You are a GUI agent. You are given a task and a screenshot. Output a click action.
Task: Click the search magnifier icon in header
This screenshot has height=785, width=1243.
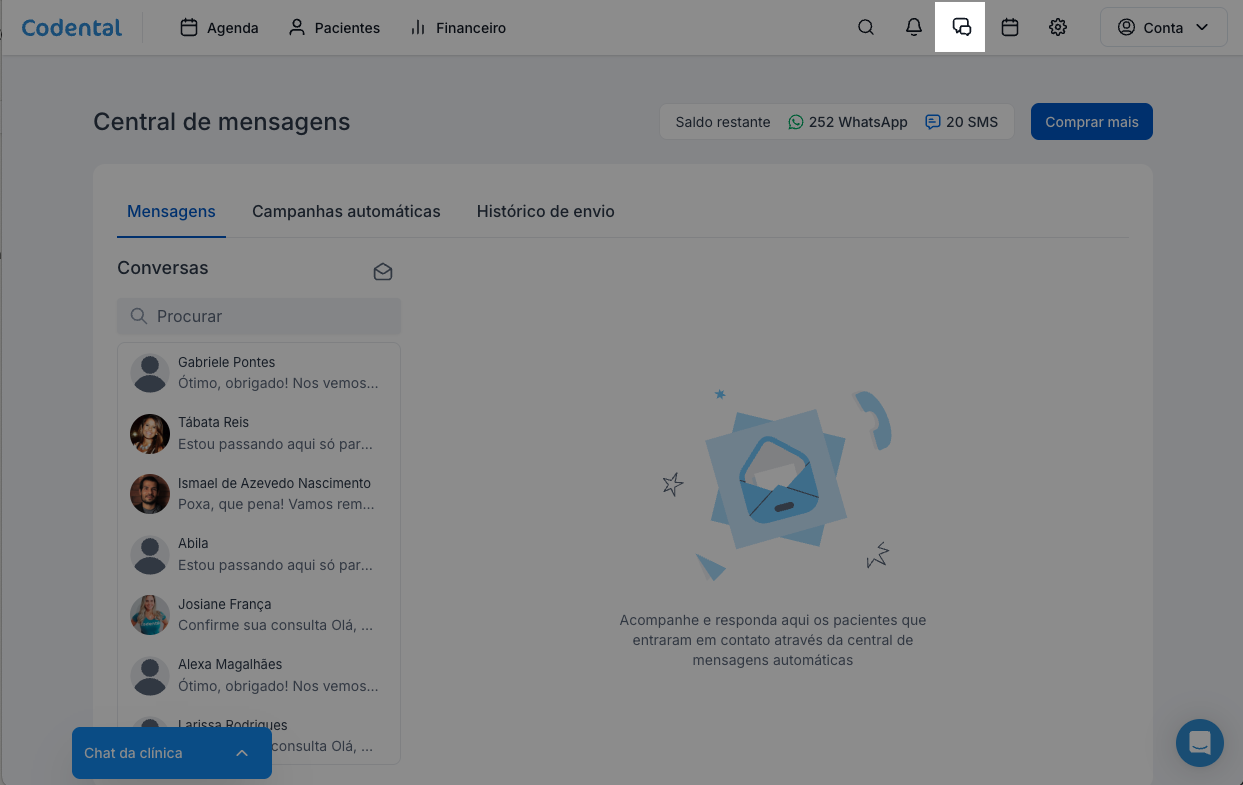866,28
